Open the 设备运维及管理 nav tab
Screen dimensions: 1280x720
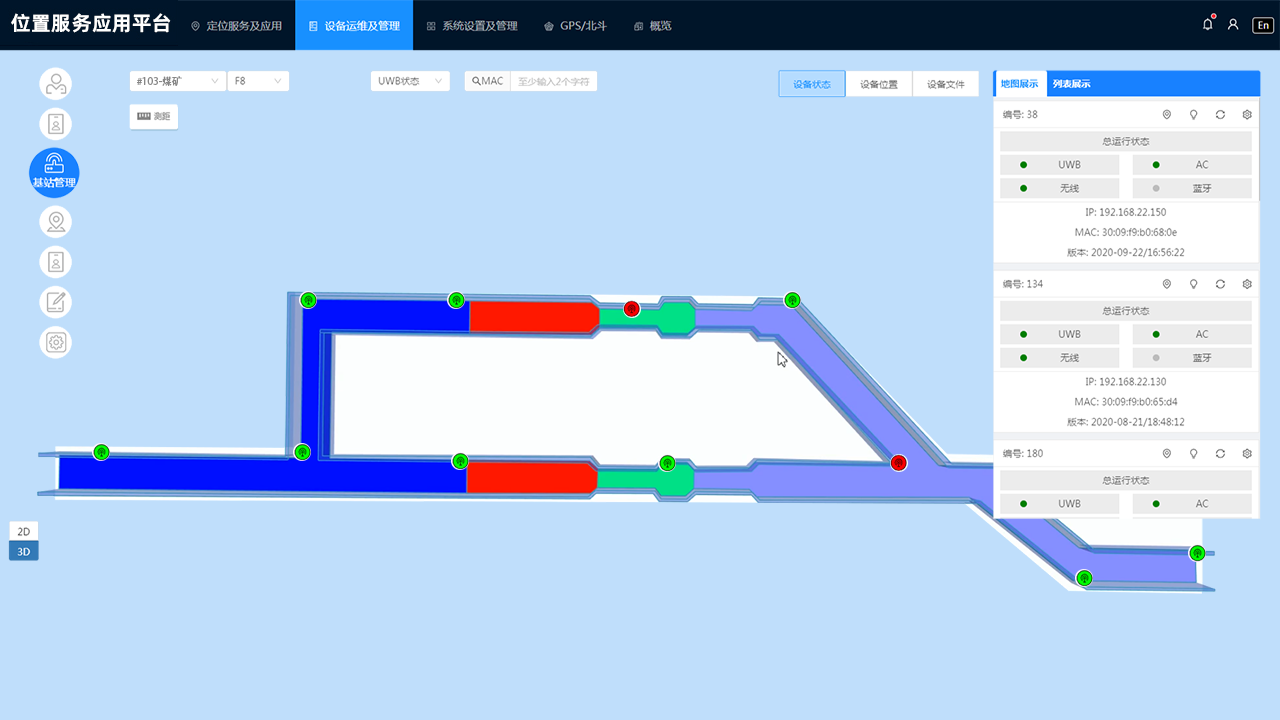(354, 25)
